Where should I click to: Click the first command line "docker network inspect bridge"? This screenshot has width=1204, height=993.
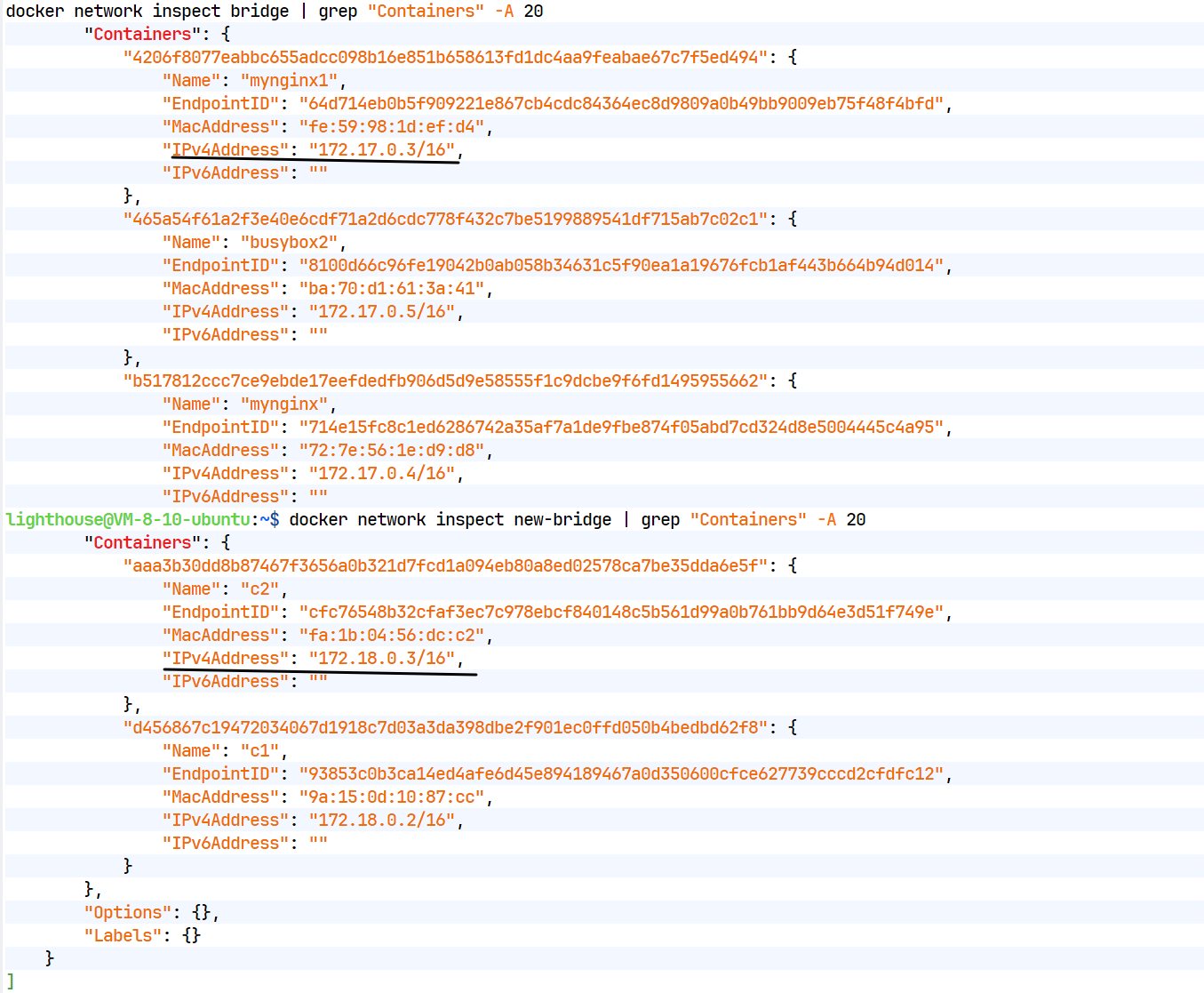click(x=148, y=12)
